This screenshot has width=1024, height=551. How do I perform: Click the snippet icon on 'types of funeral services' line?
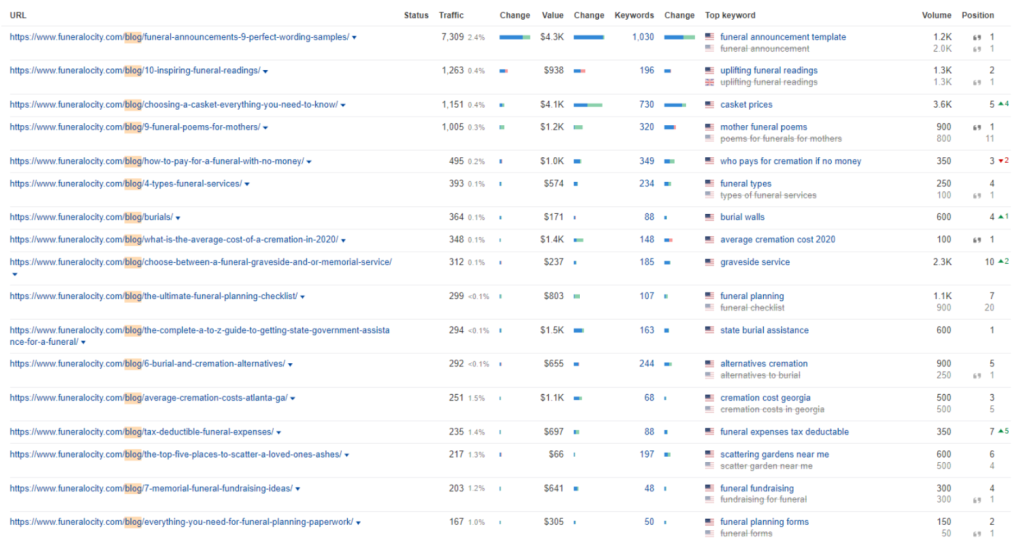[977, 196]
